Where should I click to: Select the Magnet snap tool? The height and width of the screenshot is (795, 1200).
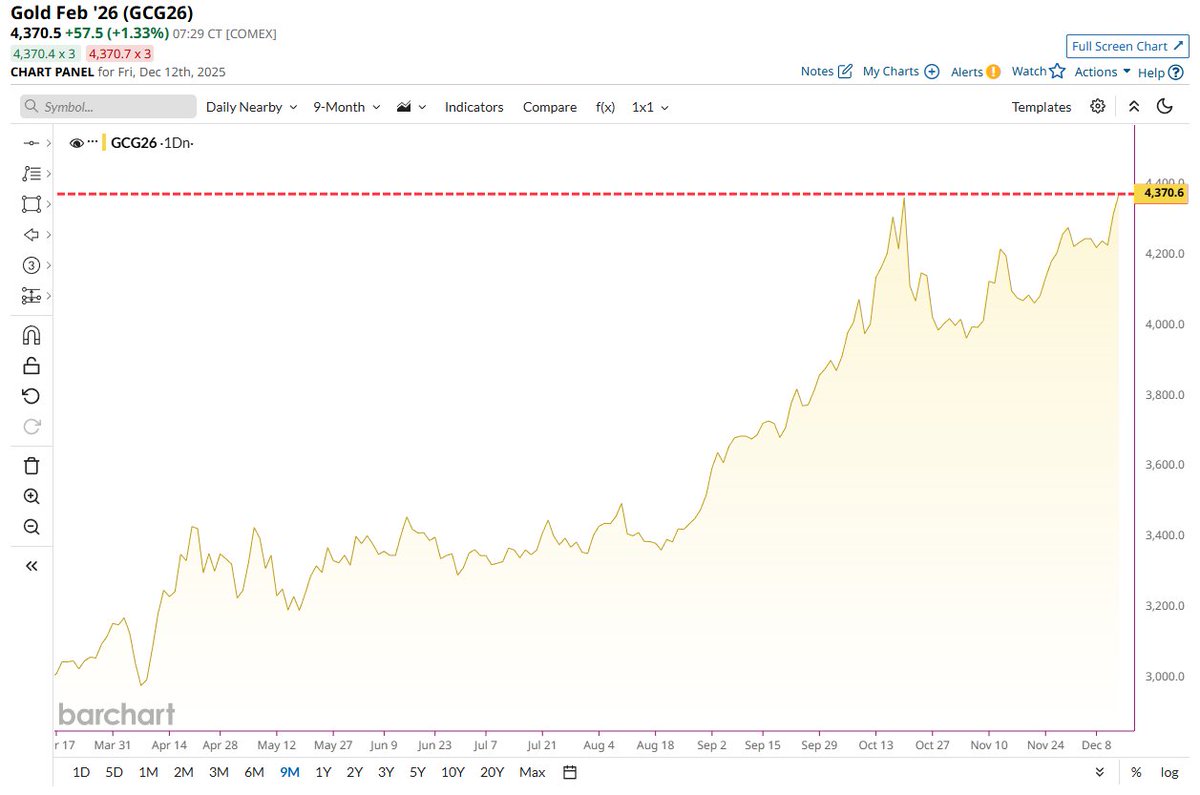point(31,335)
